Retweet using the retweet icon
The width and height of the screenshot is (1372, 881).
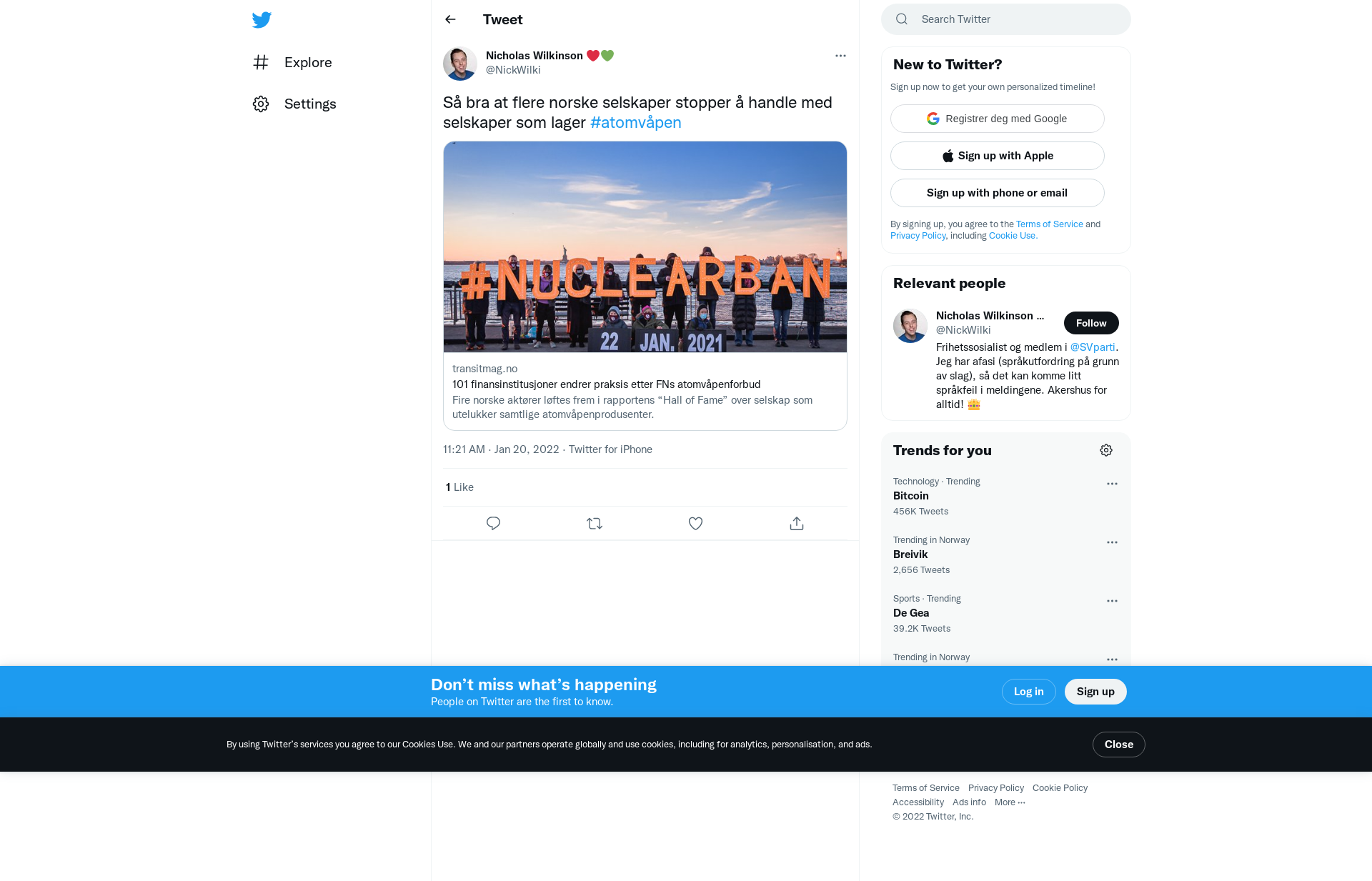[x=595, y=524]
